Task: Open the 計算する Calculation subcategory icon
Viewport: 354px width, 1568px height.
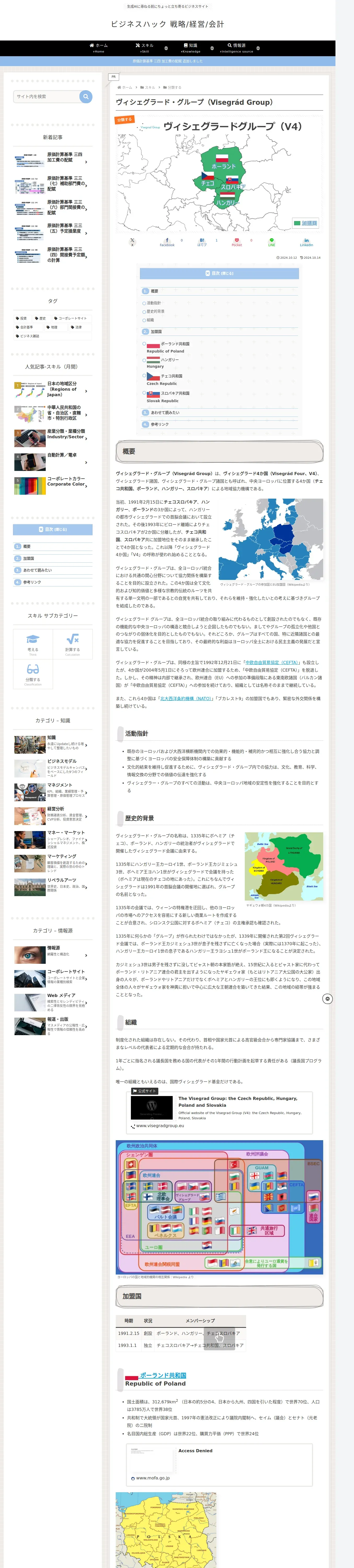Action: coord(72,644)
